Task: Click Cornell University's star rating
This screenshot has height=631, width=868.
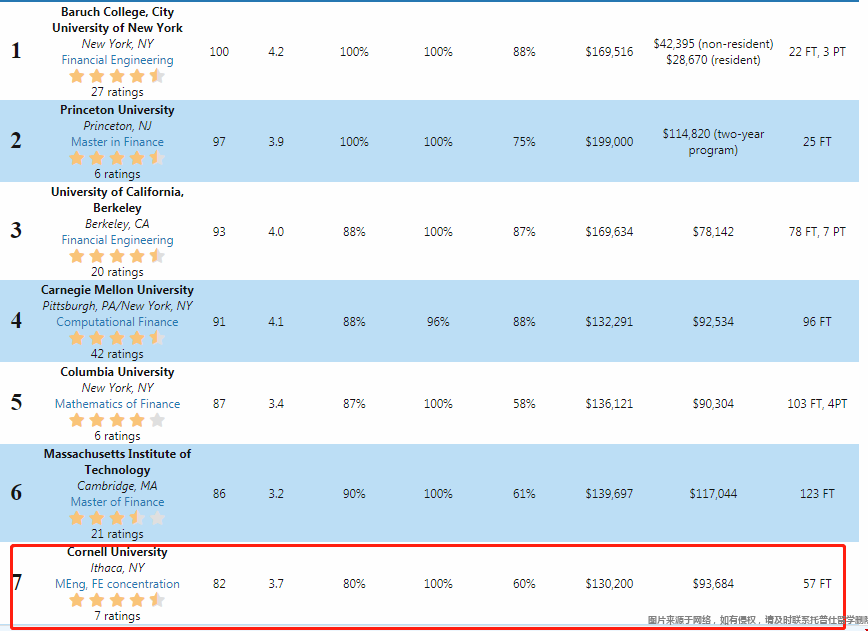Action: [x=117, y=600]
